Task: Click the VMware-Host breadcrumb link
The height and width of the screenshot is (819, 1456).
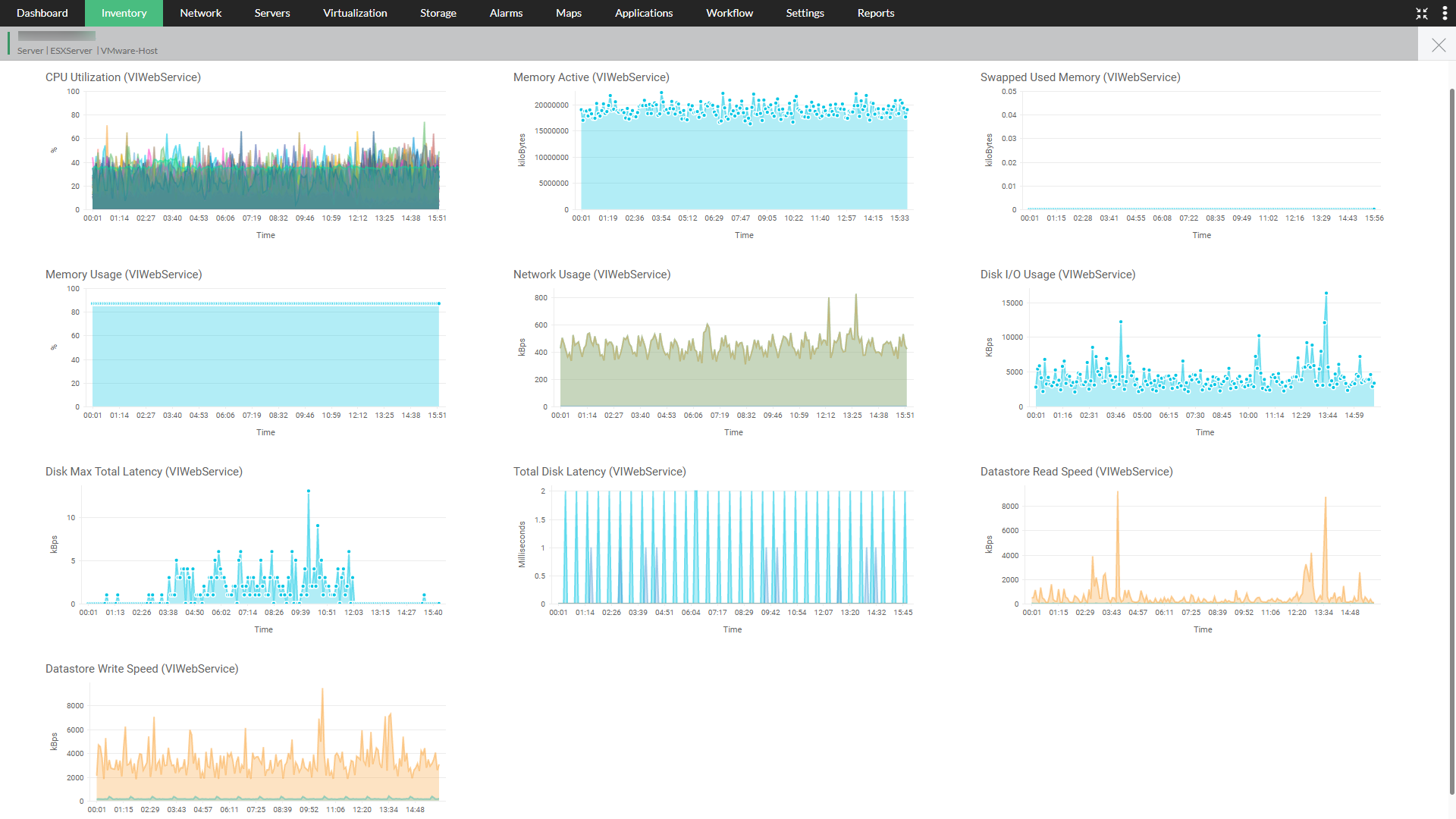Action: point(130,51)
